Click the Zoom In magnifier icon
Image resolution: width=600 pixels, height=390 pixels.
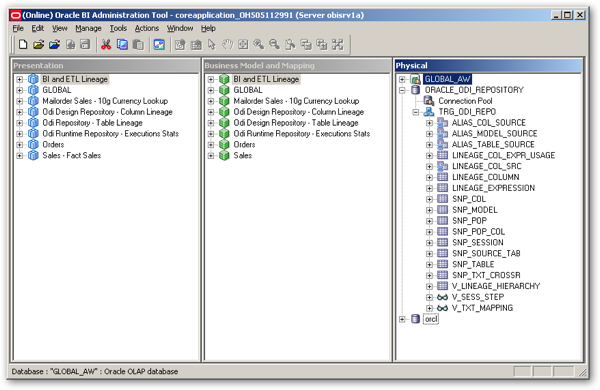tap(259, 45)
